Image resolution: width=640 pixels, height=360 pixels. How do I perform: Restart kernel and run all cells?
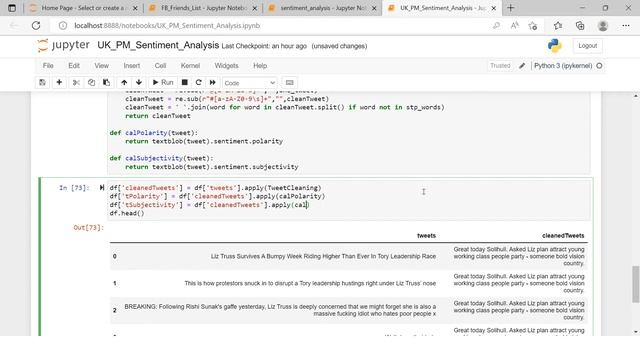click(213, 82)
